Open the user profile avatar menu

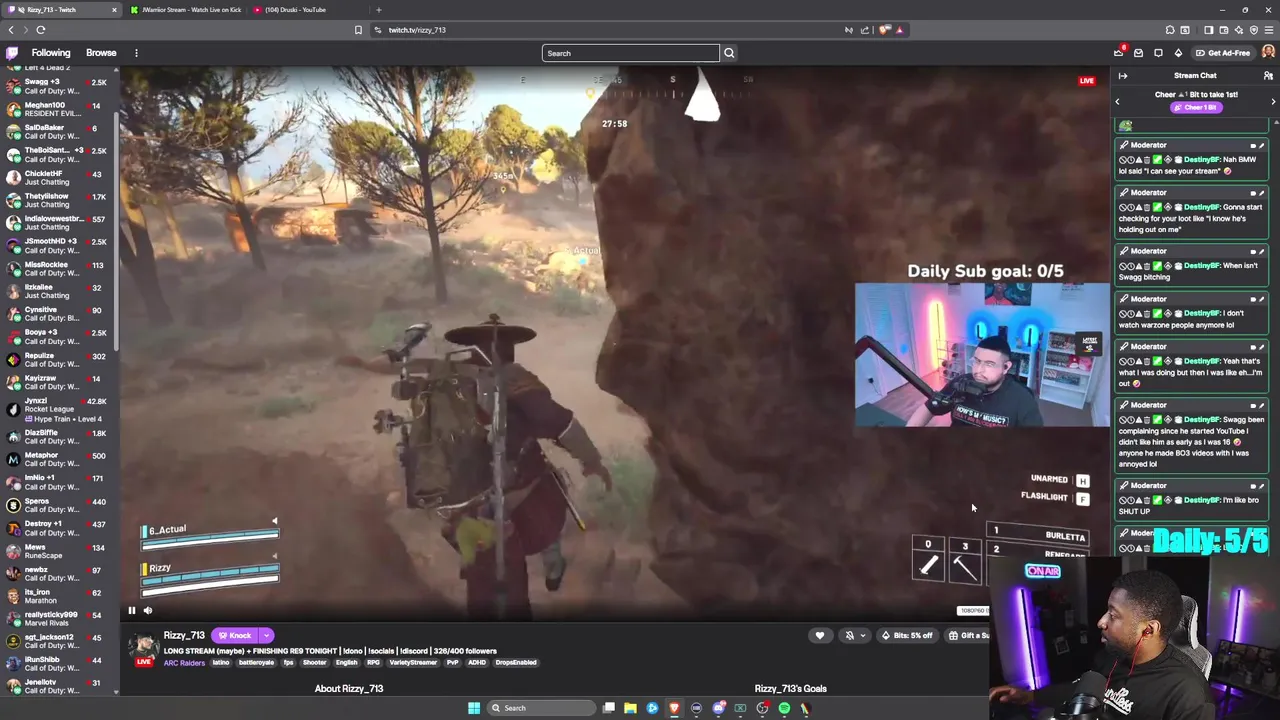[x=1268, y=53]
